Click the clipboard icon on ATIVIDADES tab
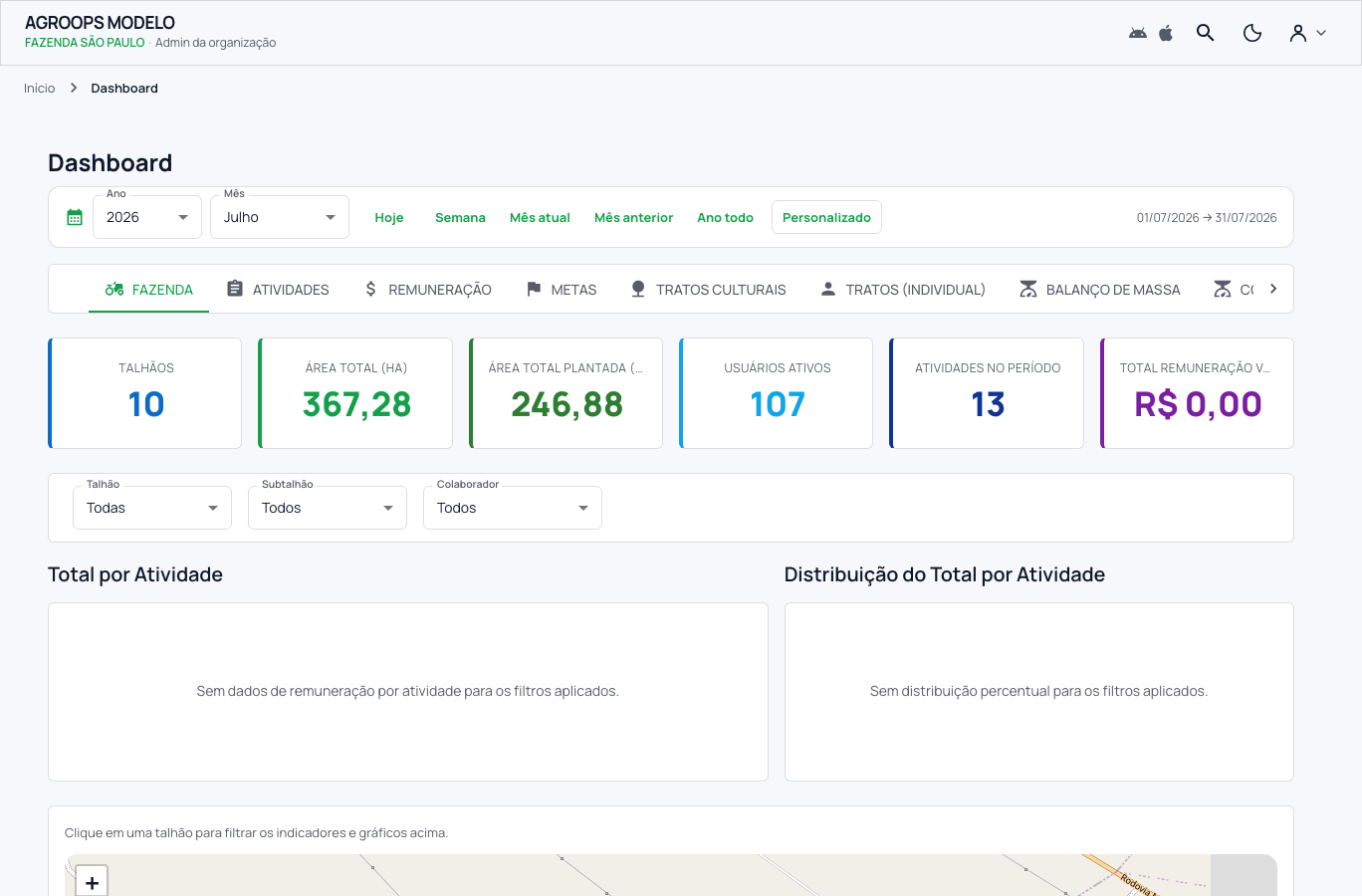 click(235, 289)
